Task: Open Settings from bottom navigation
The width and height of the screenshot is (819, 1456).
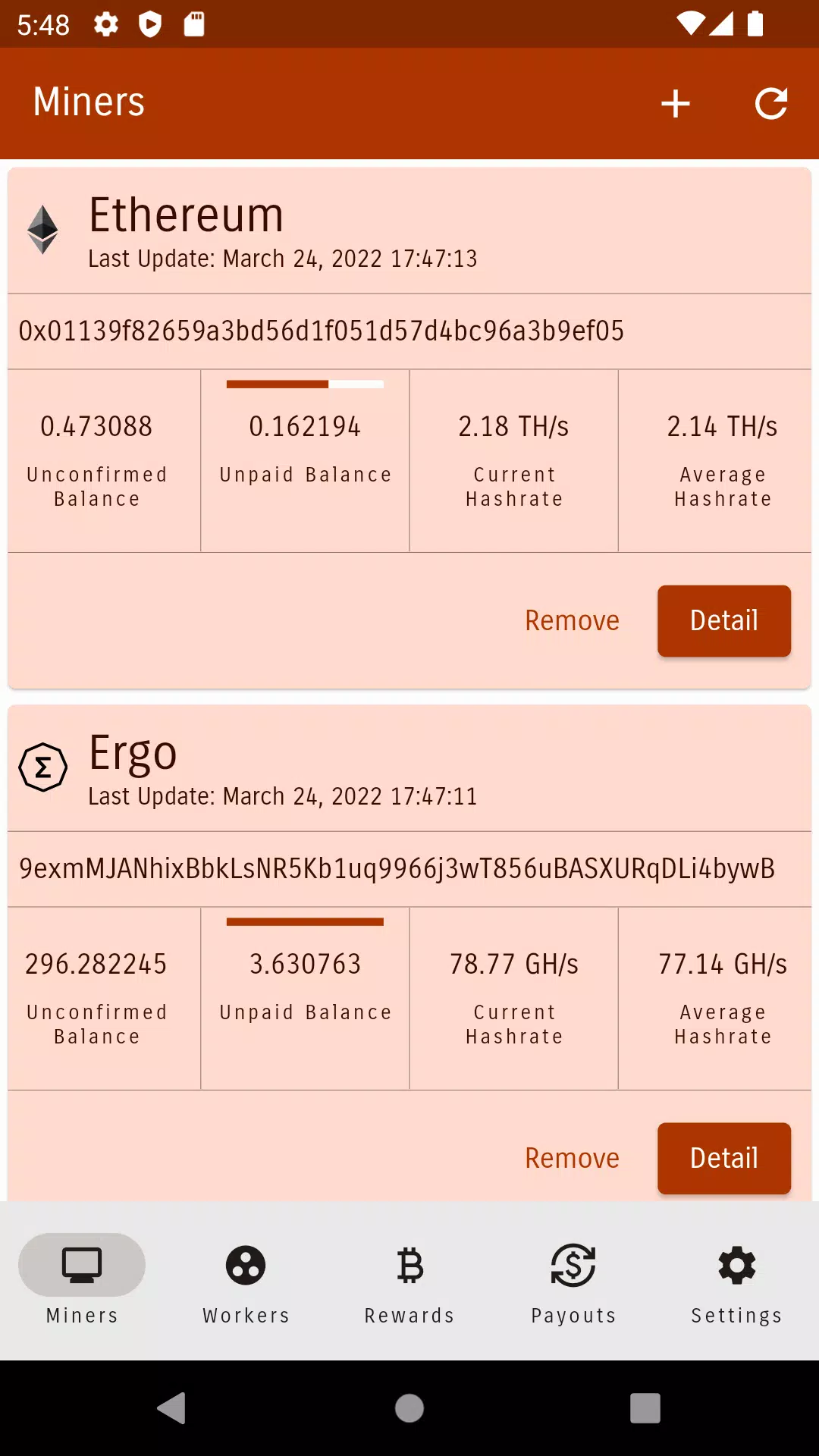Action: coord(736,1282)
